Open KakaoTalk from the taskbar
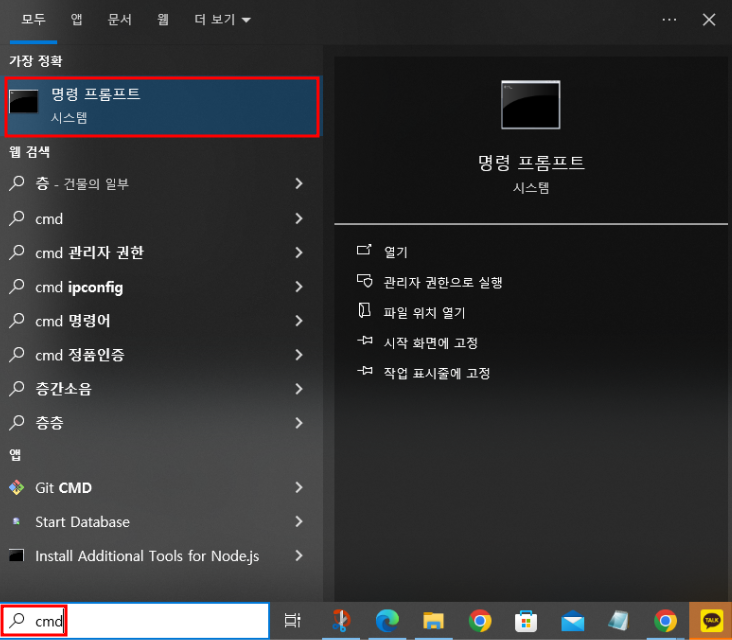The image size is (732, 640). 711,621
